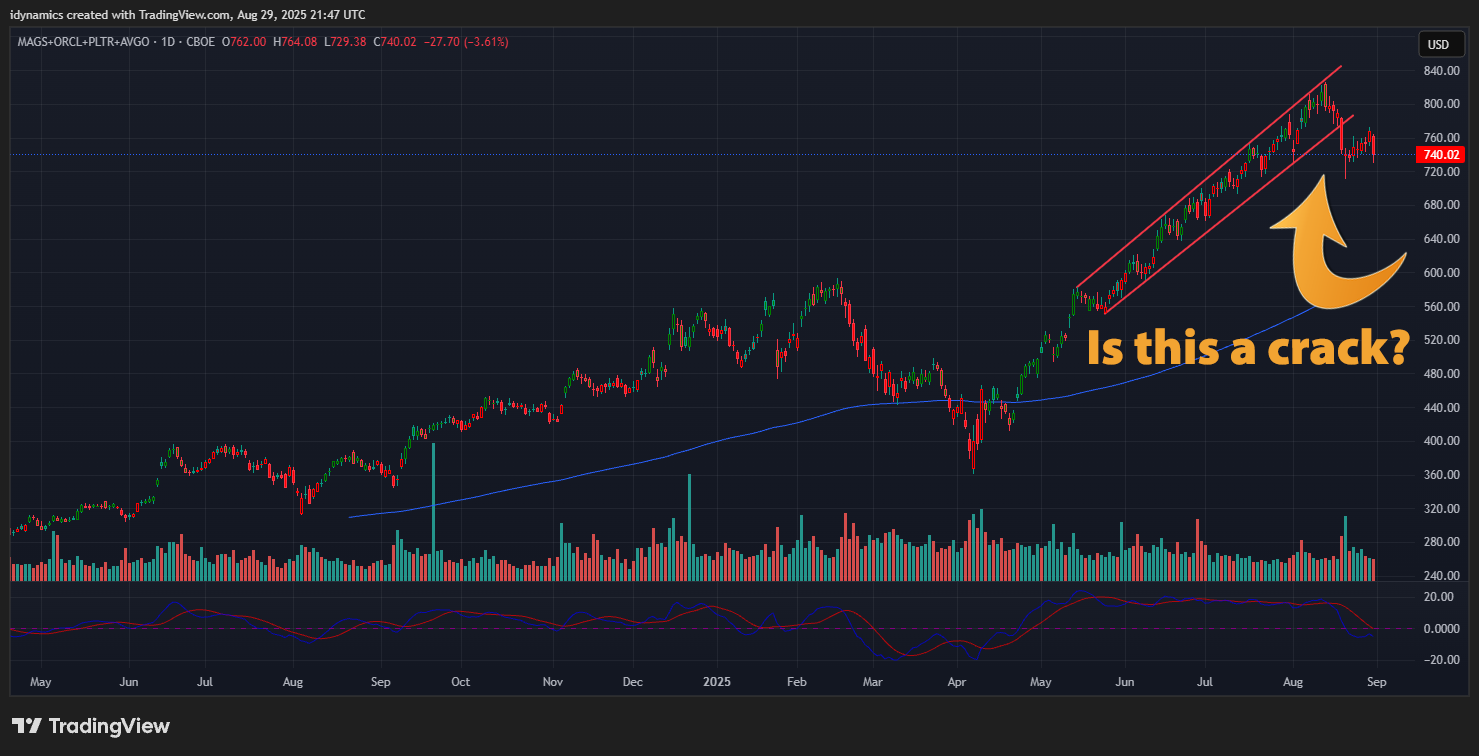The image size is (1479, 756).
Task: Click the 720.00 price axis label
Action: pos(1440,172)
